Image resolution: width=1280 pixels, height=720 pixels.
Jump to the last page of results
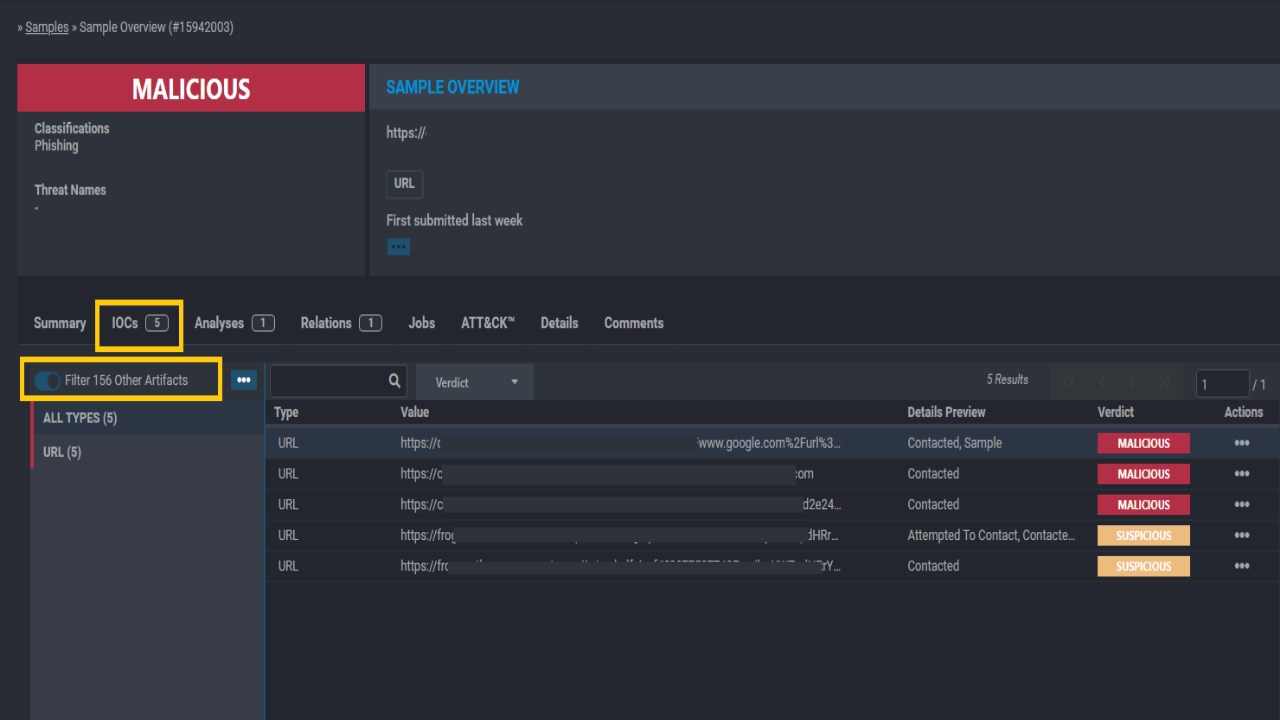click(x=1165, y=383)
